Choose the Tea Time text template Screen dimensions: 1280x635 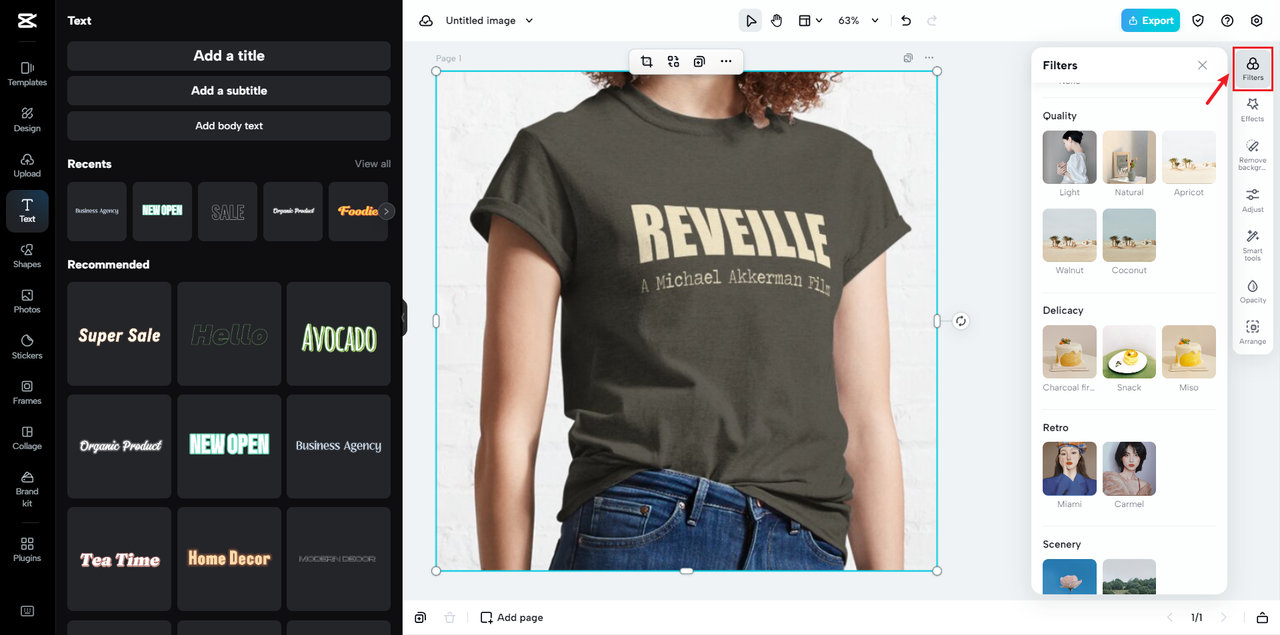tap(119, 559)
